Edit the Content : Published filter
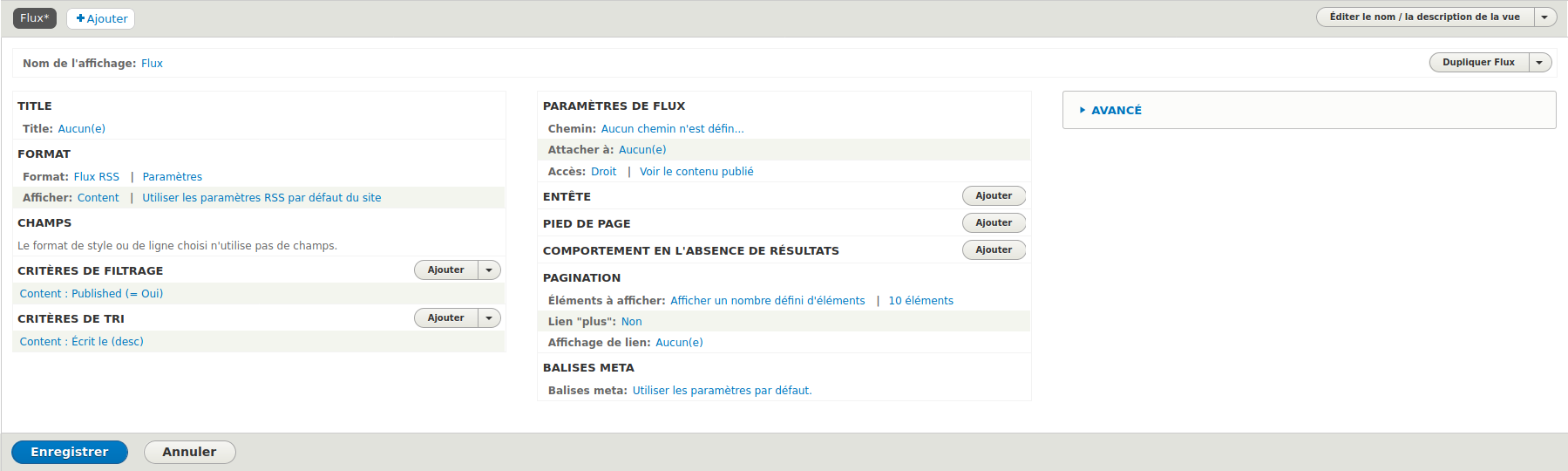The width and height of the screenshot is (1568, 471). 92,294
